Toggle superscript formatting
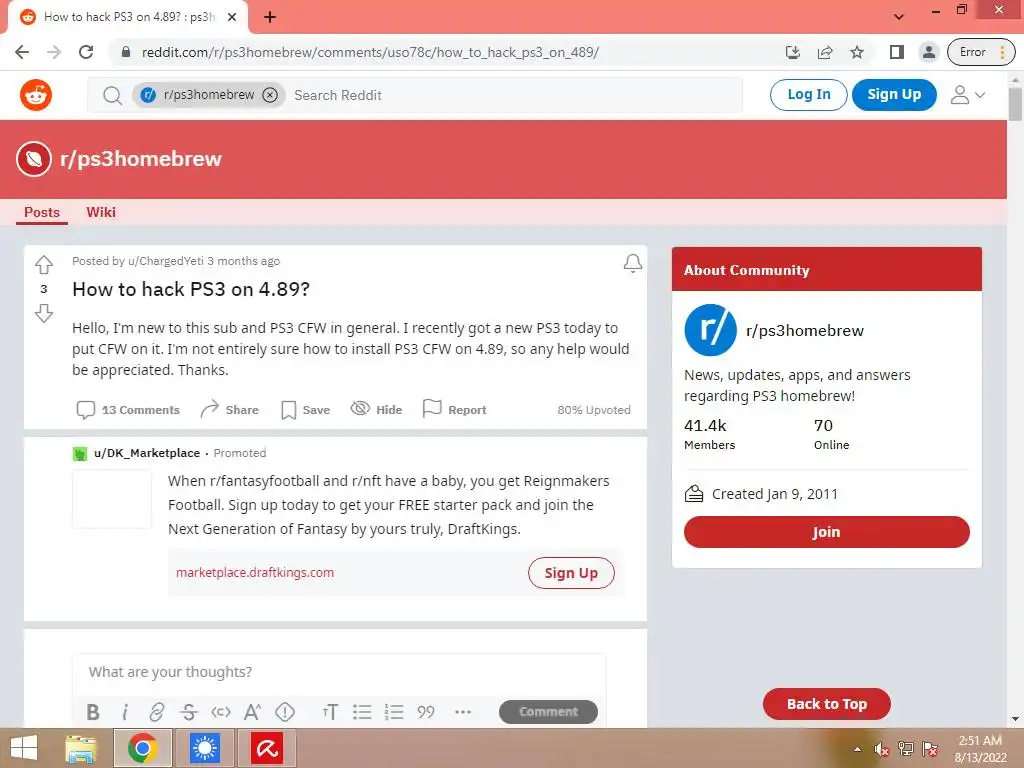Image resolution: width=1024 pixels, height=768 pixels. click(253, 712)
